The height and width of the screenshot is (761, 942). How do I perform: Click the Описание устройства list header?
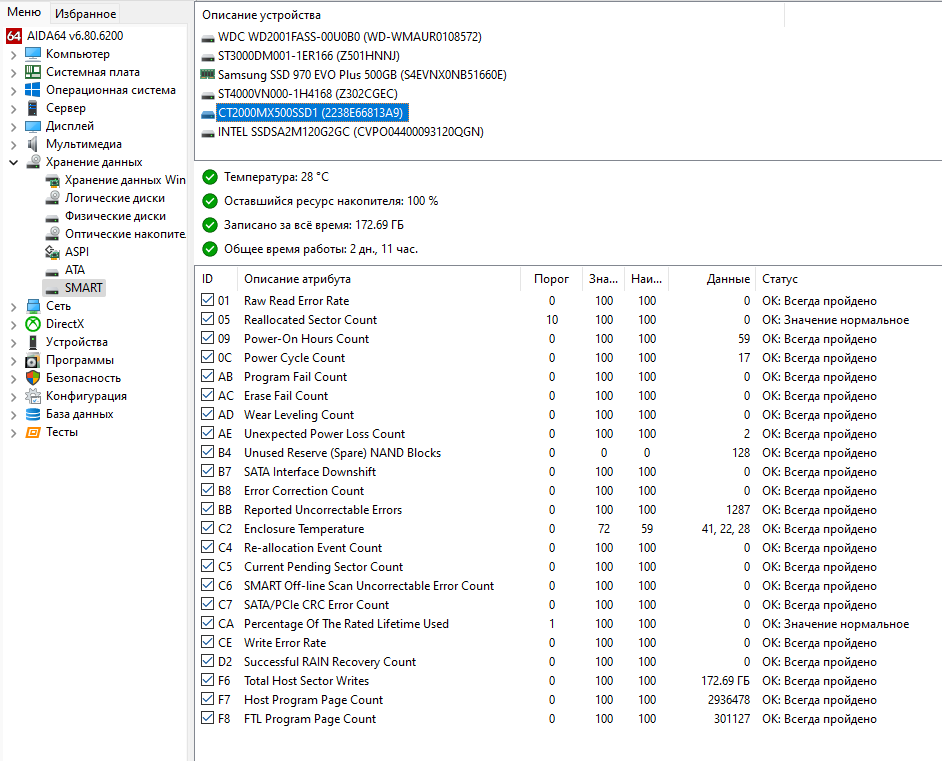pyautogui.click(x=490, y=15)
